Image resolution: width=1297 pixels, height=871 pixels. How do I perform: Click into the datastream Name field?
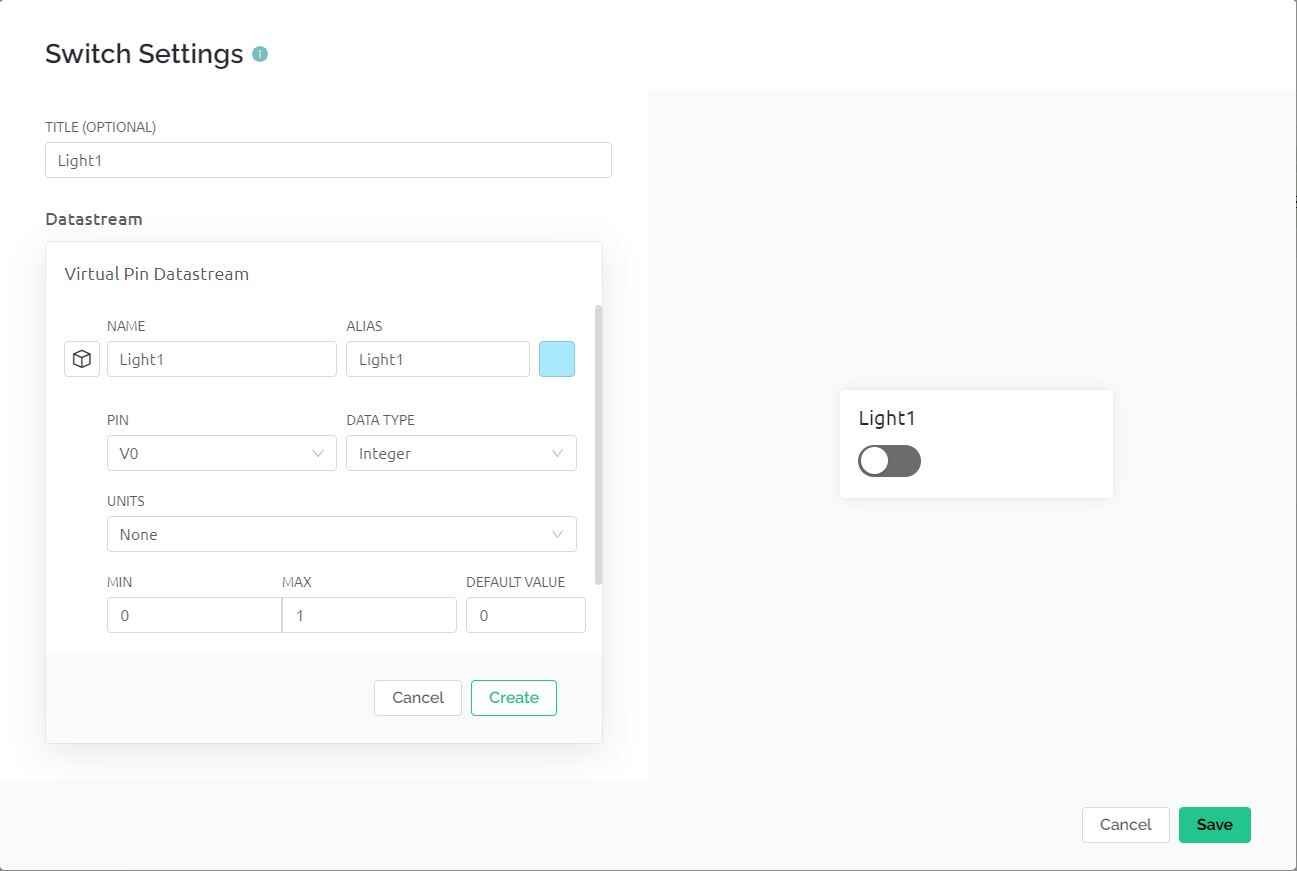tap(221, 359)
